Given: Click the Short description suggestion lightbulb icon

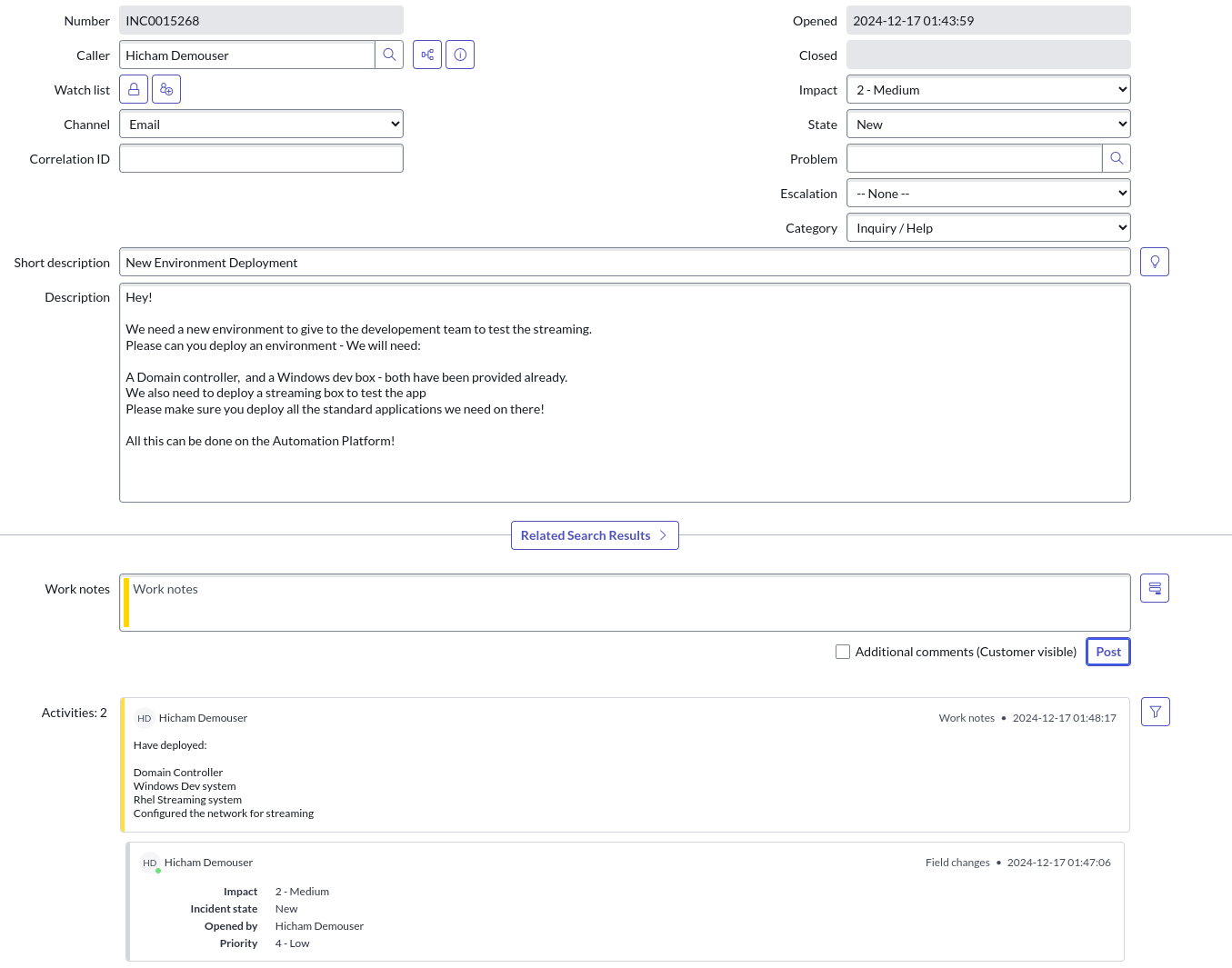Looking at the screenshot, I should pos(1155,262).
